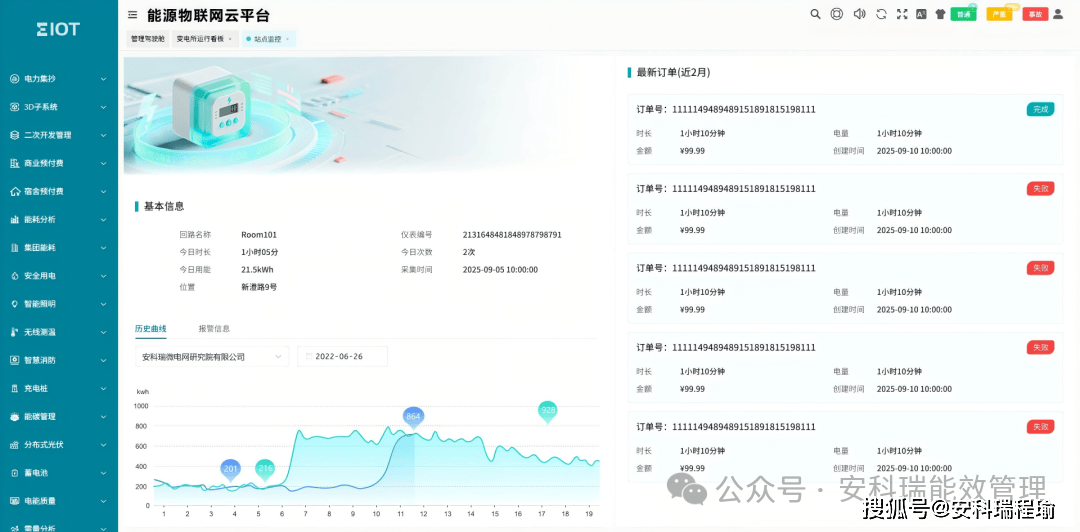
Task: Expand the 3D子系统 menu chevron
Action: tap(103, 108)
